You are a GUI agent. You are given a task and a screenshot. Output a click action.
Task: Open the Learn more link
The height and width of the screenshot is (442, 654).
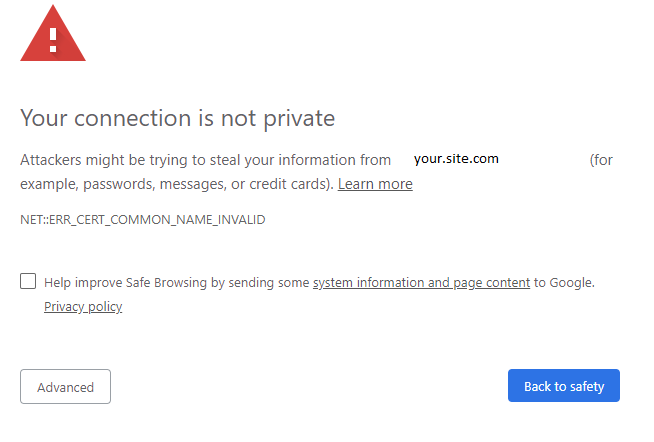(x=375, y=184)
